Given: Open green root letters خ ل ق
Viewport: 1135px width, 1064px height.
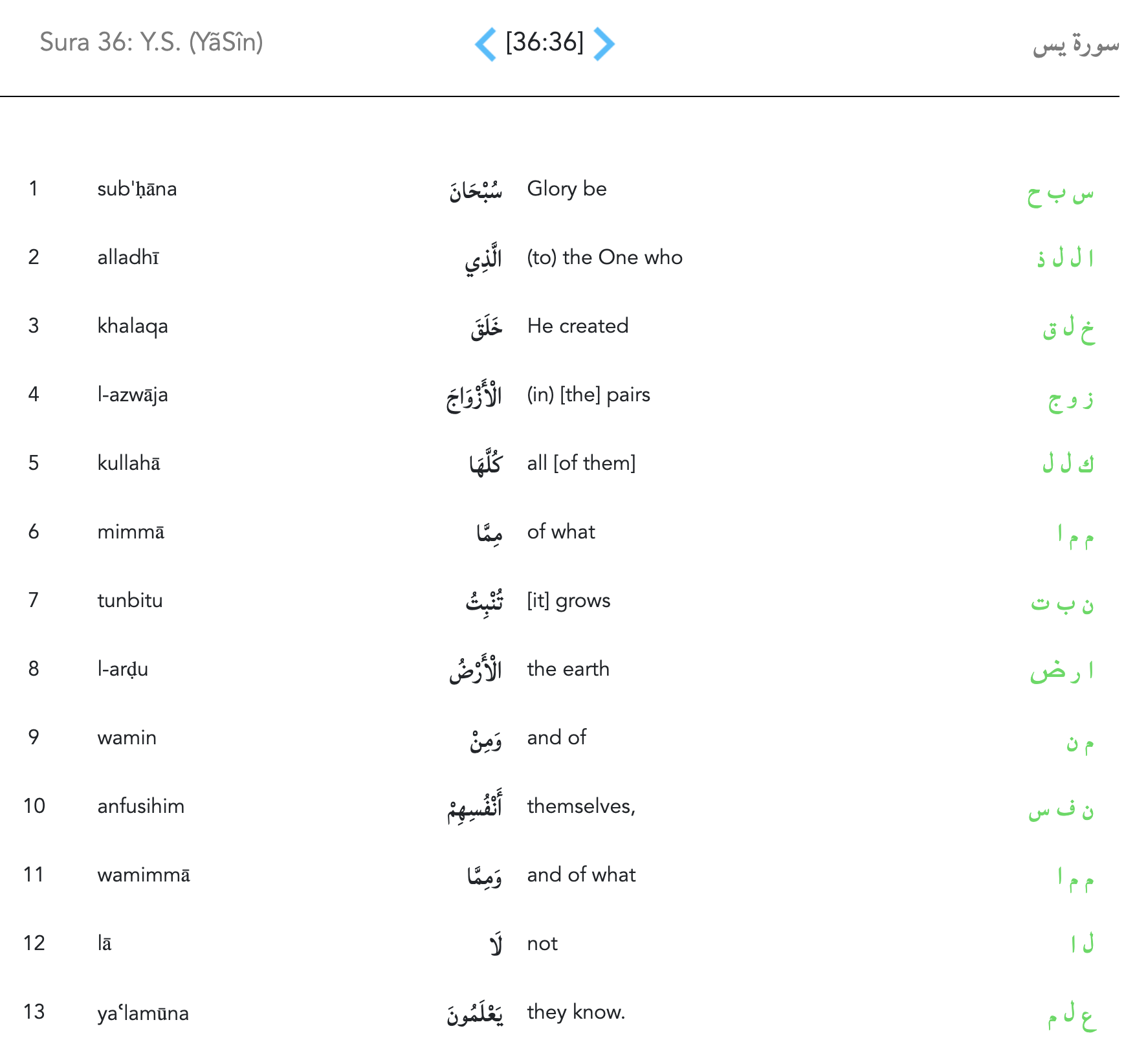Looking at the screenshot, I should click(x=1068, y=330).
